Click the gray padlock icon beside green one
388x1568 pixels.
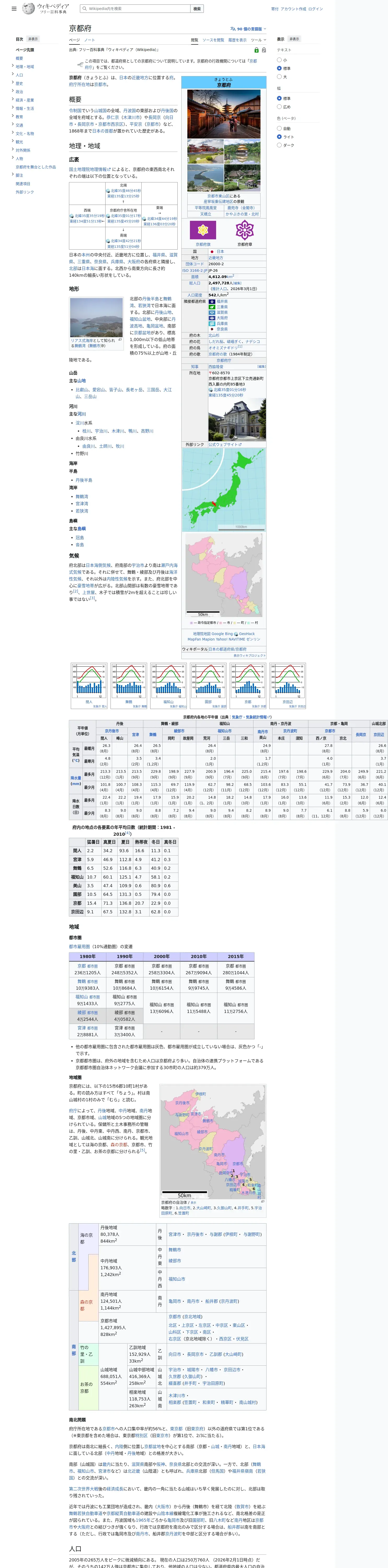coord(263,50)
